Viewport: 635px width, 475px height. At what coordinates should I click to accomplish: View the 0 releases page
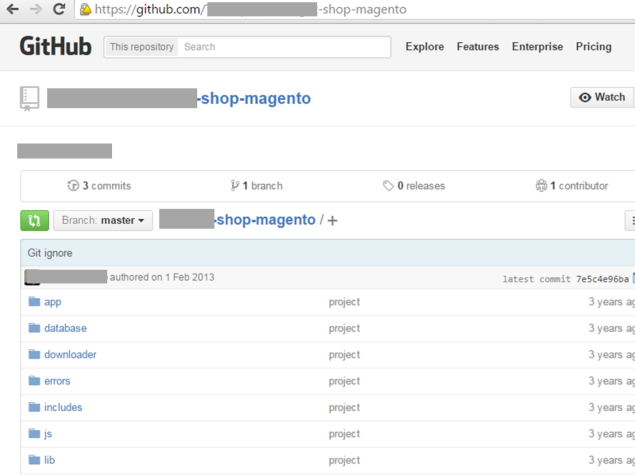click(414, 186)
